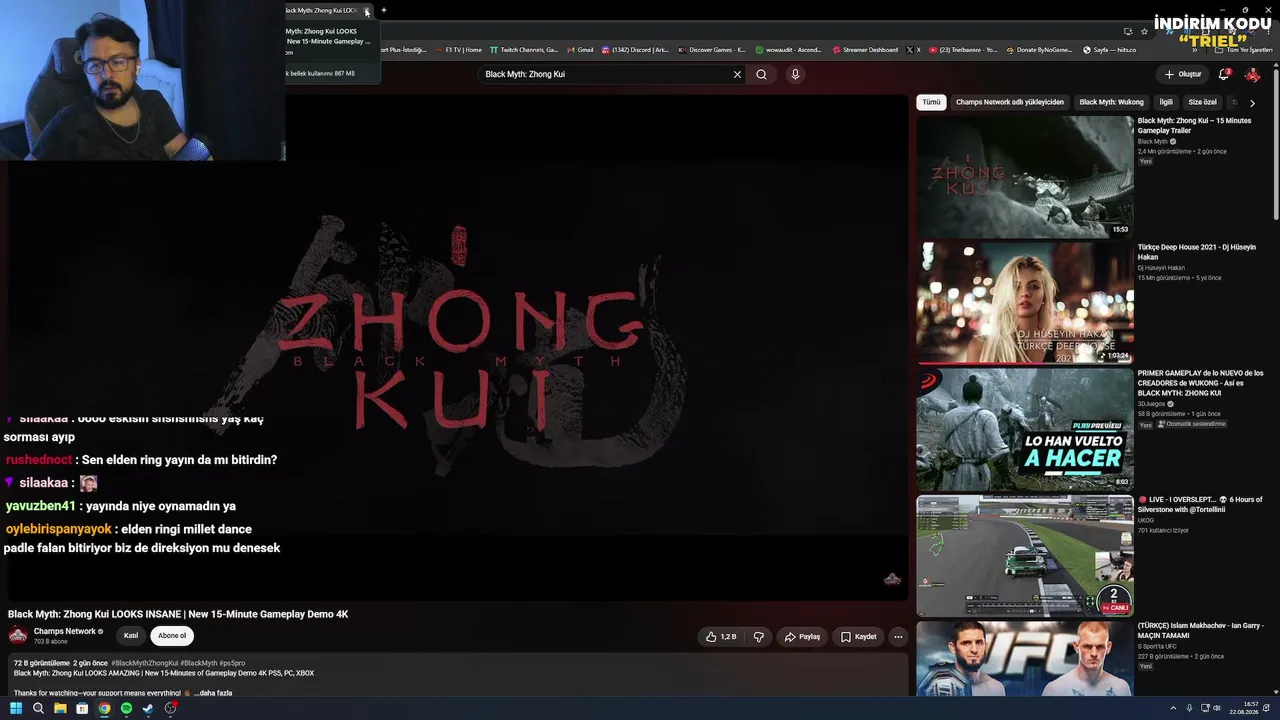Open 'Black Myth: Zhong Kui – 15 Minutes' title
Image resolution: width=1280 pixels, height=720 pixels.
pyautogui.click(x=1194, y=125)
